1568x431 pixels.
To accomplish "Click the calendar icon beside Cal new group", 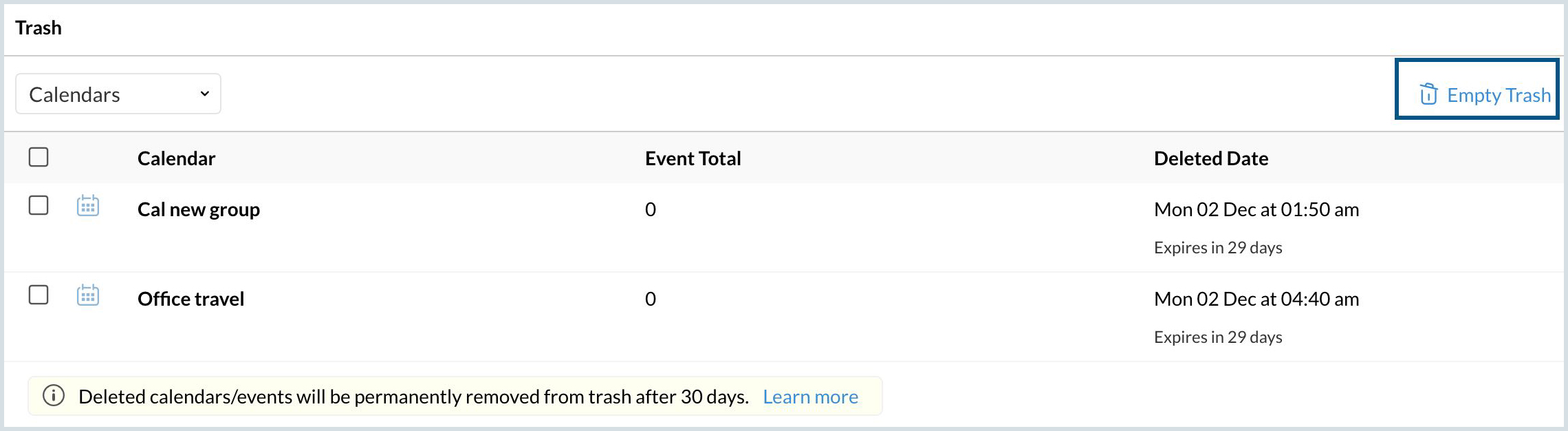I will (x=88, y=206).
